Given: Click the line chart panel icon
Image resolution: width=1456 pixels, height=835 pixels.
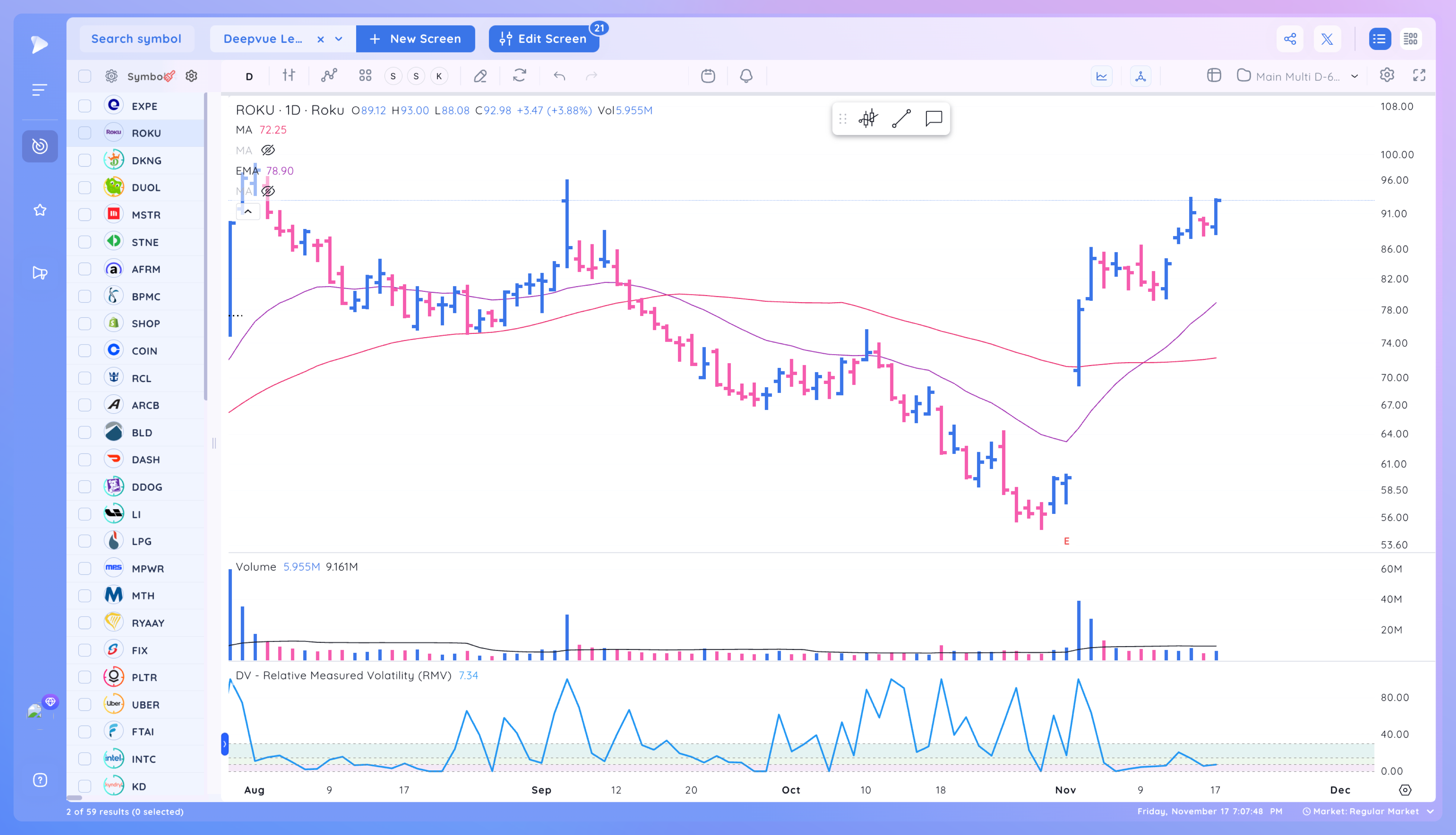Looking at the screenshot, I should (x=1102, y=76).
